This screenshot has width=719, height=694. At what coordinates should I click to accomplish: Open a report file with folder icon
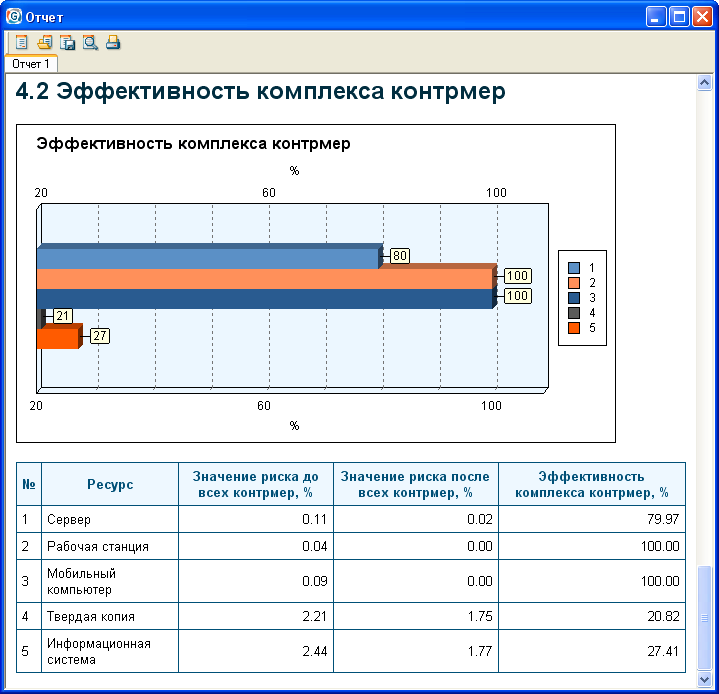click(44, 43)
